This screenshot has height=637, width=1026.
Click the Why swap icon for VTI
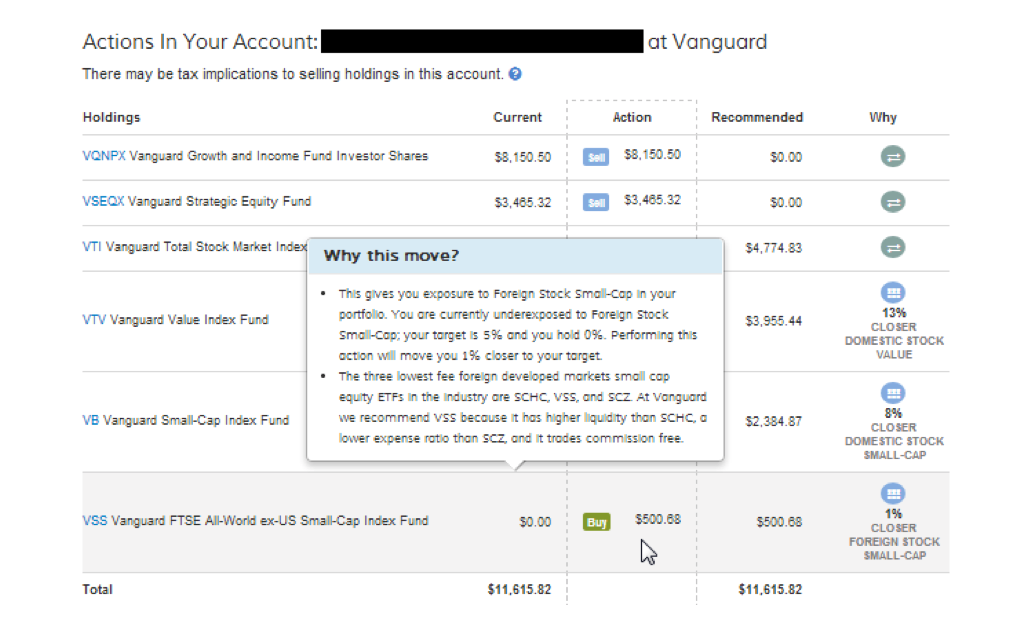coord(893,248)
